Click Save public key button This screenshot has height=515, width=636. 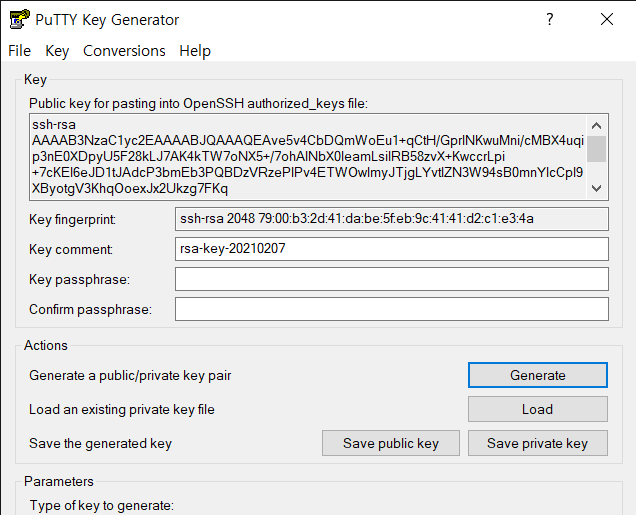pos(391,443)
